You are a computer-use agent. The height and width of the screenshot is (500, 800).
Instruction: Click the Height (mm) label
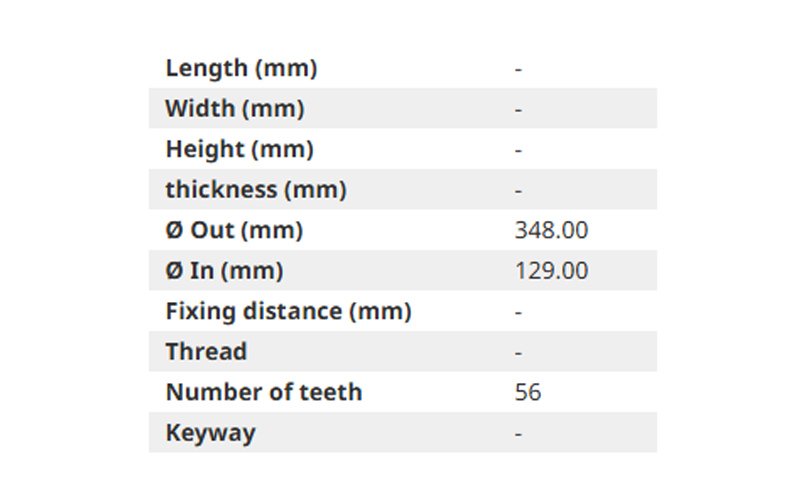pos(239,149)
